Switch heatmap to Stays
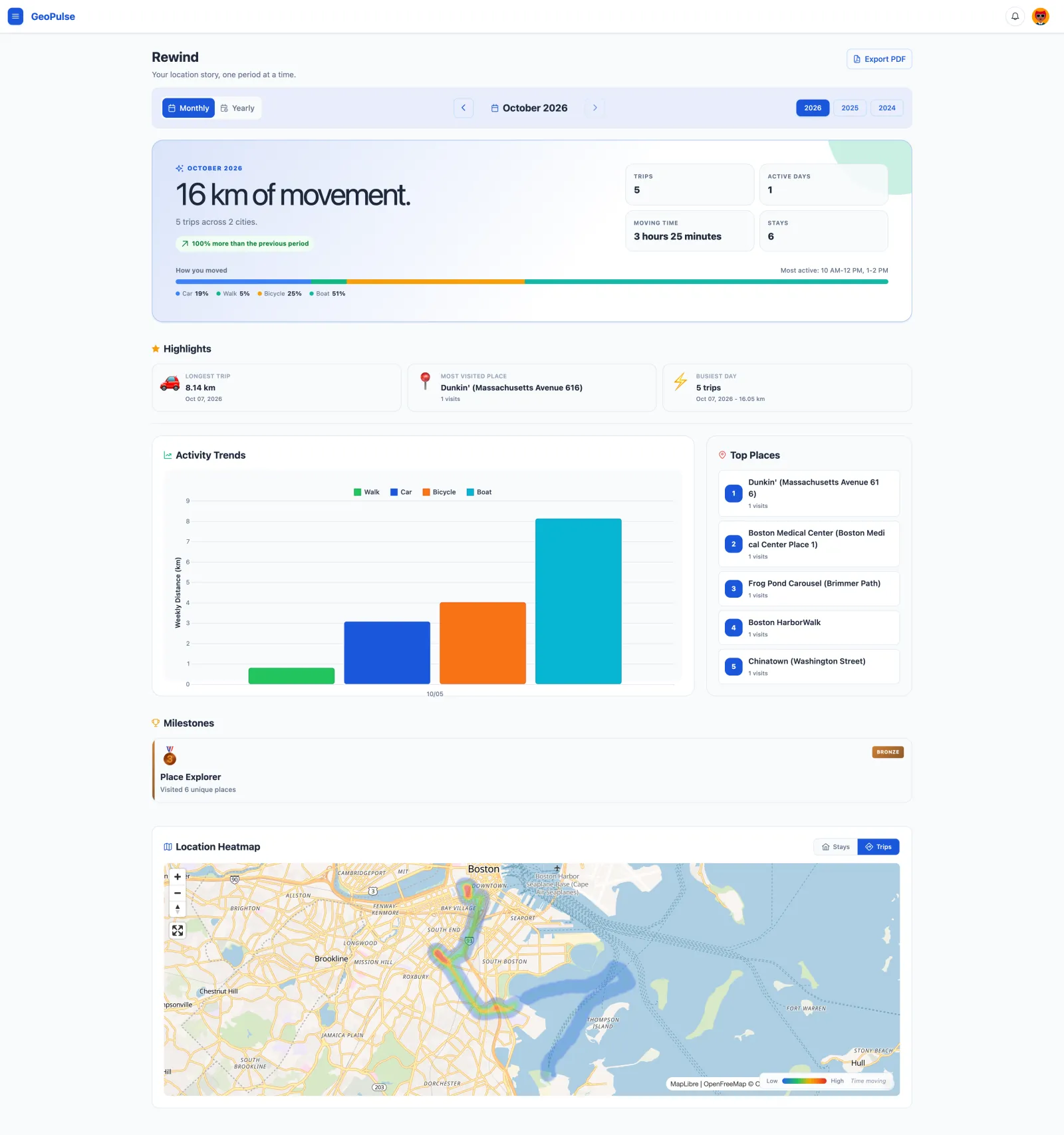Screen dimensions: 1064x1135 (836, 846)
